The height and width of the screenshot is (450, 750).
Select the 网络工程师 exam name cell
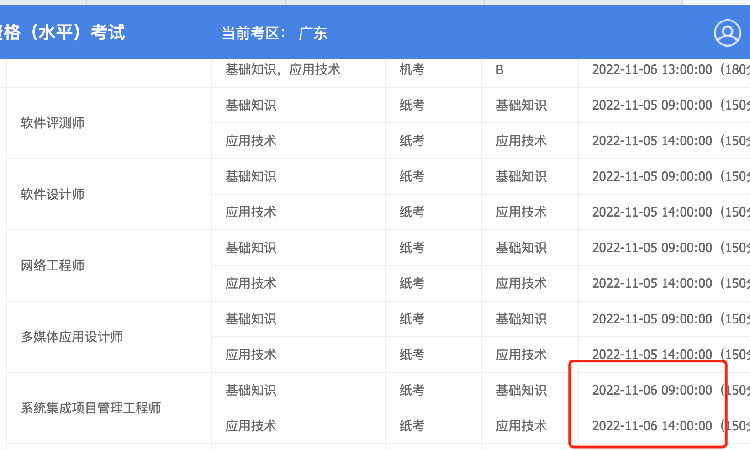[x=53, y=265]
